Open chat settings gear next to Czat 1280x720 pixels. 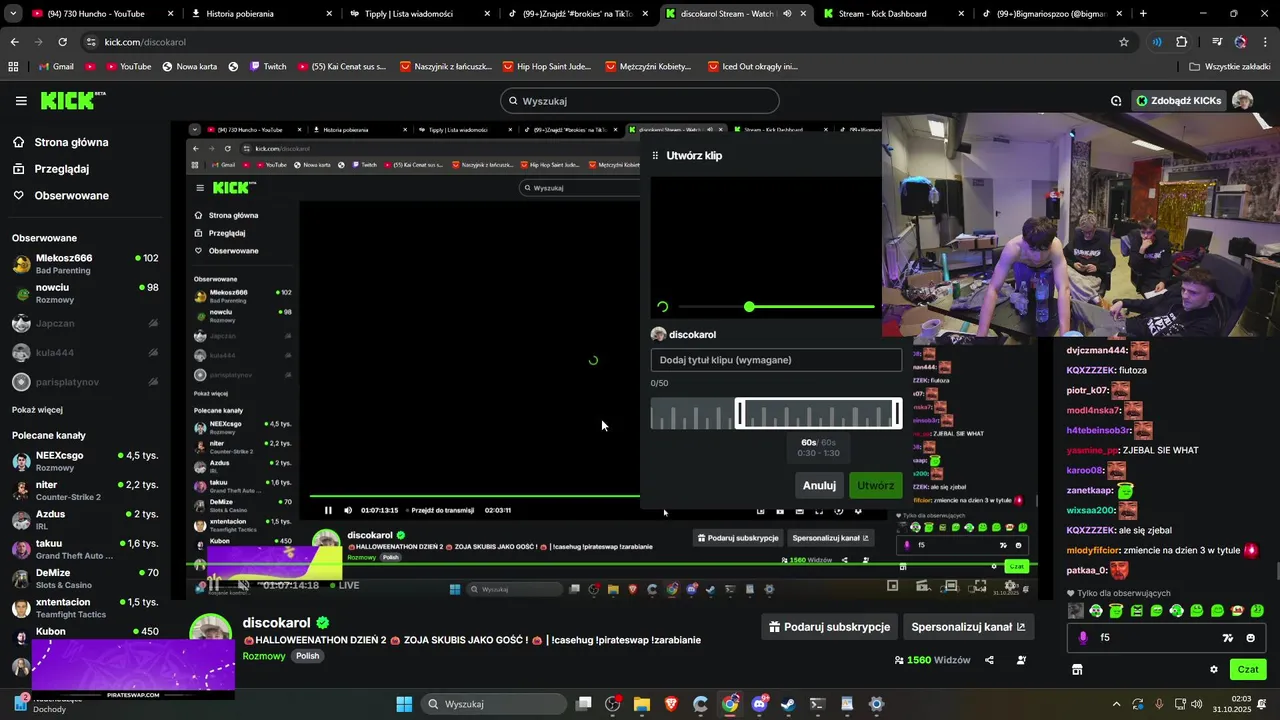[1214, 669]
